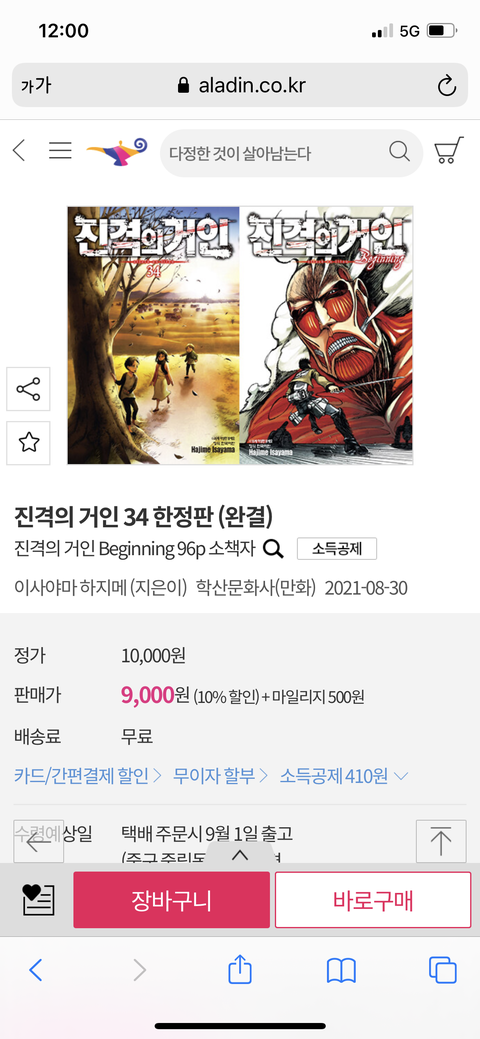Pull up the bottom panel chevron

tap(240, 854)
